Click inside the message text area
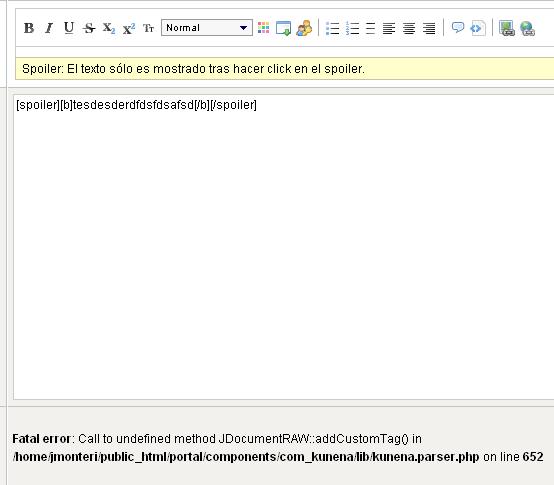The image size is (554, 485). [x=284, y=247]
